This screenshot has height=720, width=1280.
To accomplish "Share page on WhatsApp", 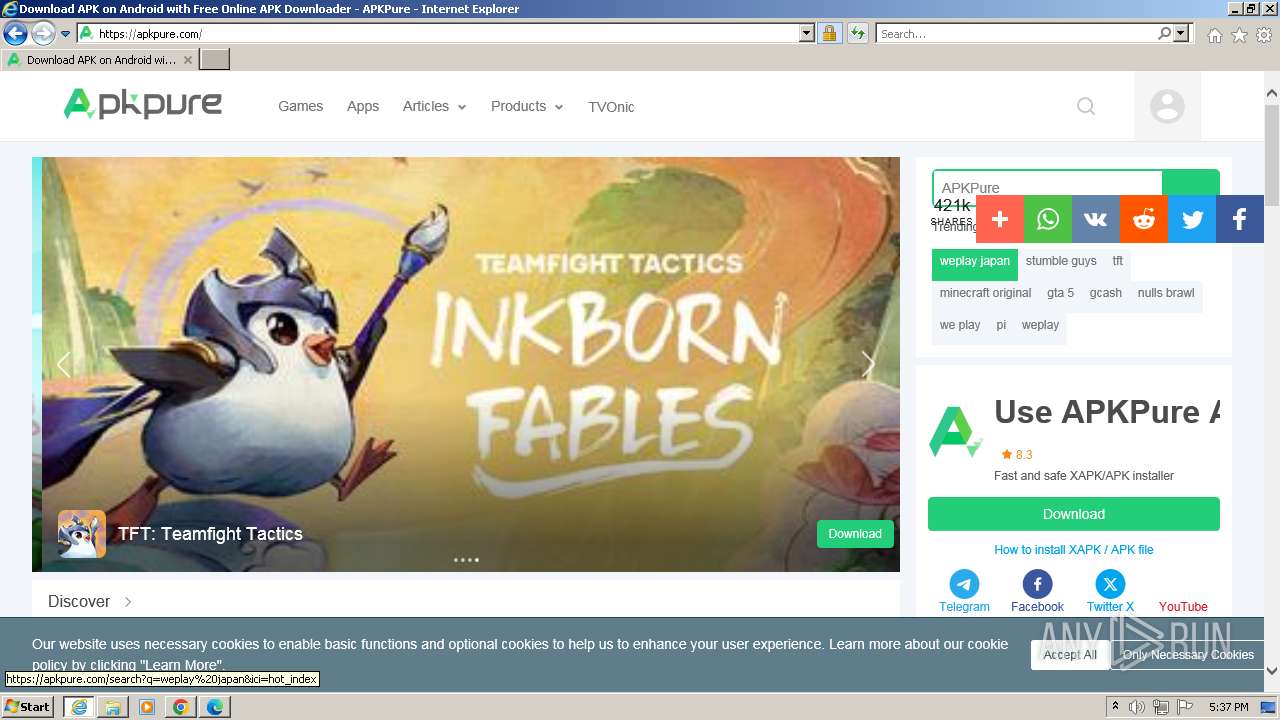I will [1048, 219].
